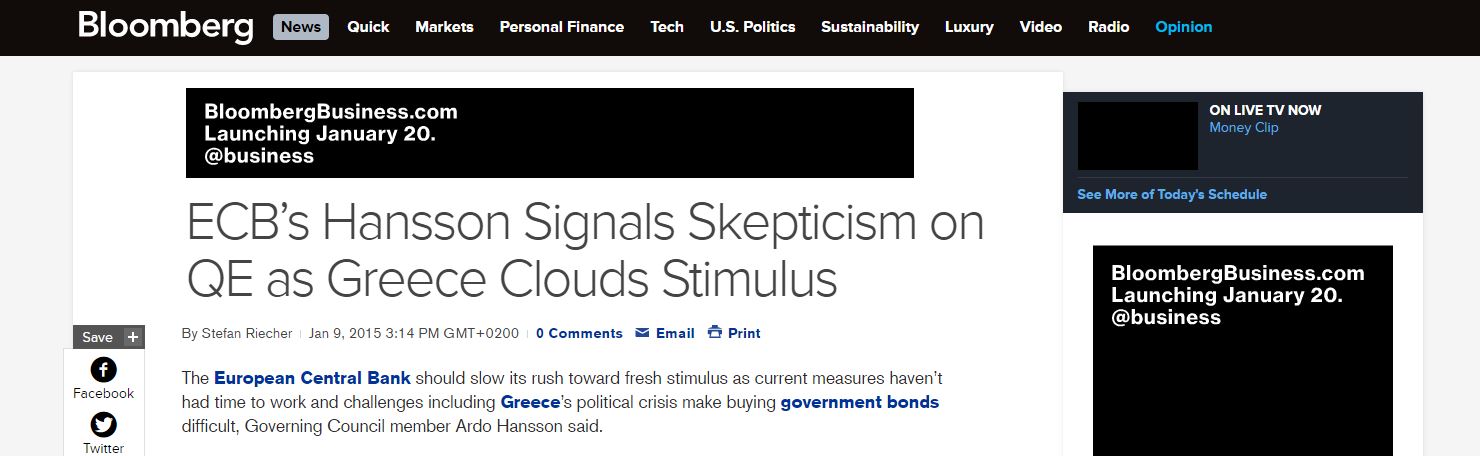The width and height of the screenshot is (1480, 456).
Task: Click the BloombergBusiness.com top banner ad
Action: (x=549, y=133)
